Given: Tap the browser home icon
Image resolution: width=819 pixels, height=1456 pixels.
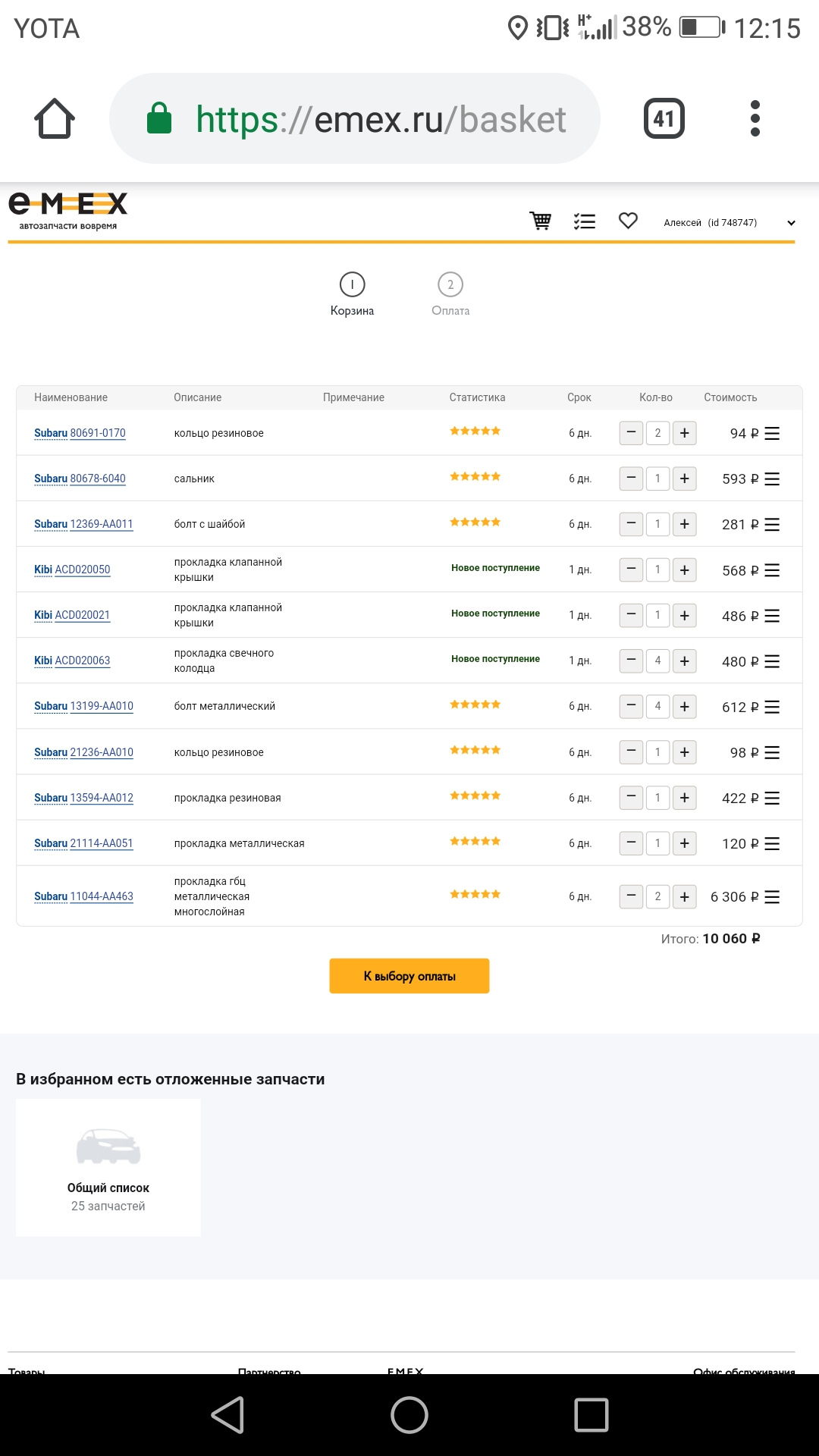Looking at the screenshot, I should (x=55, y=118).
